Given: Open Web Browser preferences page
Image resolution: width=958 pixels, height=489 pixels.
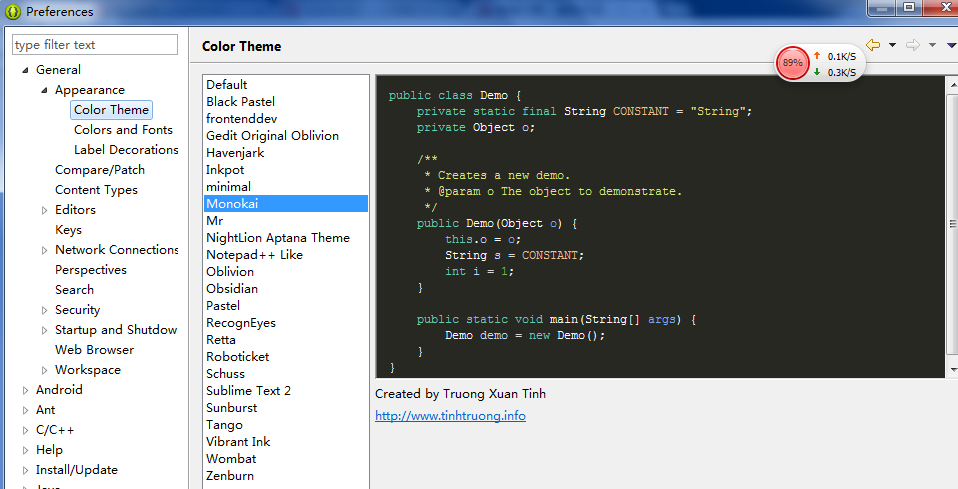Looking at the screenshot, I should 95,350.
